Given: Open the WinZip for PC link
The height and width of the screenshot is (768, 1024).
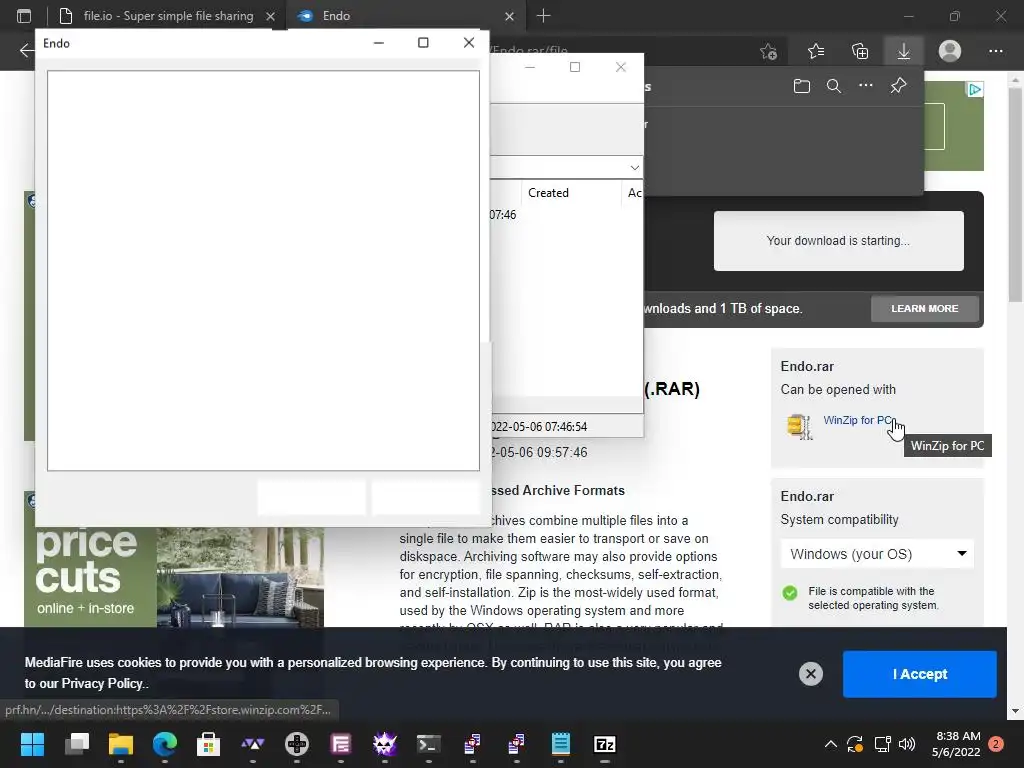Looking at the screenshot, I should (x=858, y=420).
